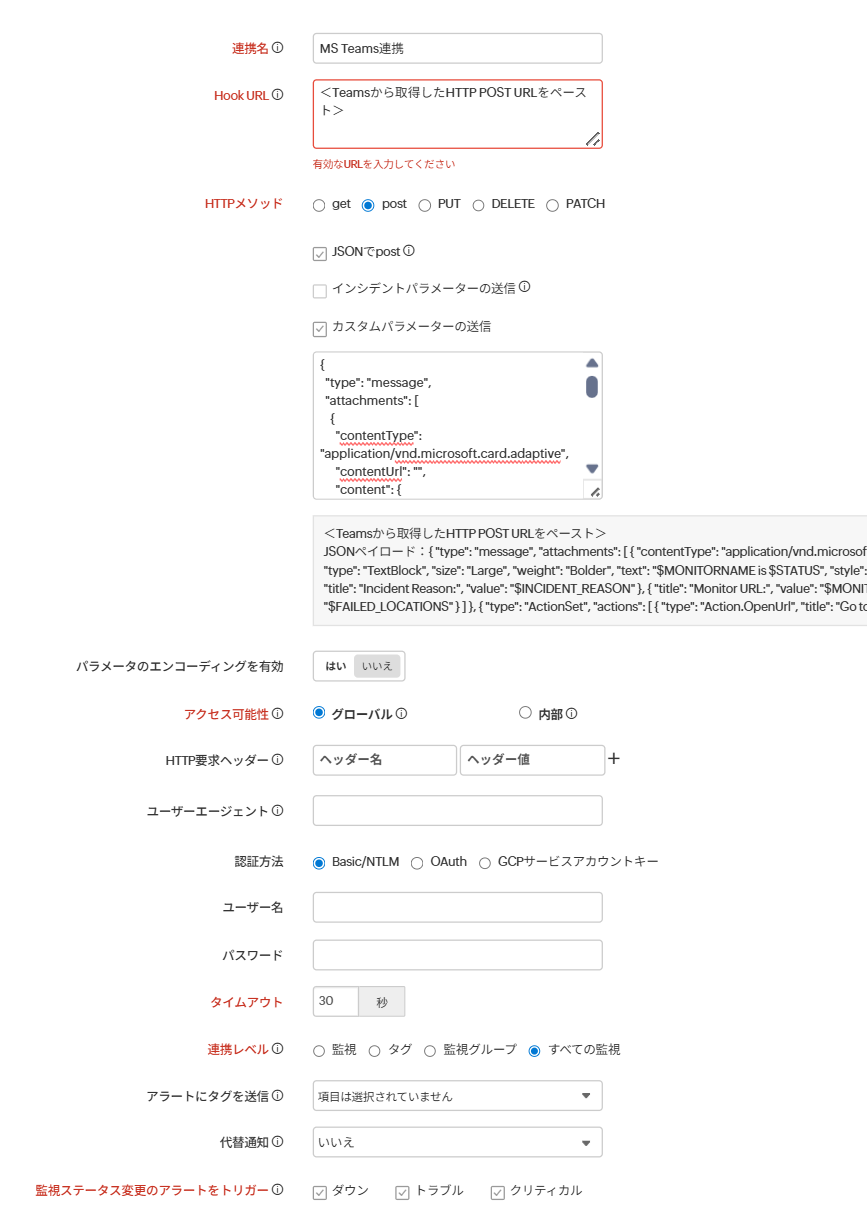Select 監視グループ integration level
This screenshot has width=867, height=1211.
click(x=430, y=1051)
